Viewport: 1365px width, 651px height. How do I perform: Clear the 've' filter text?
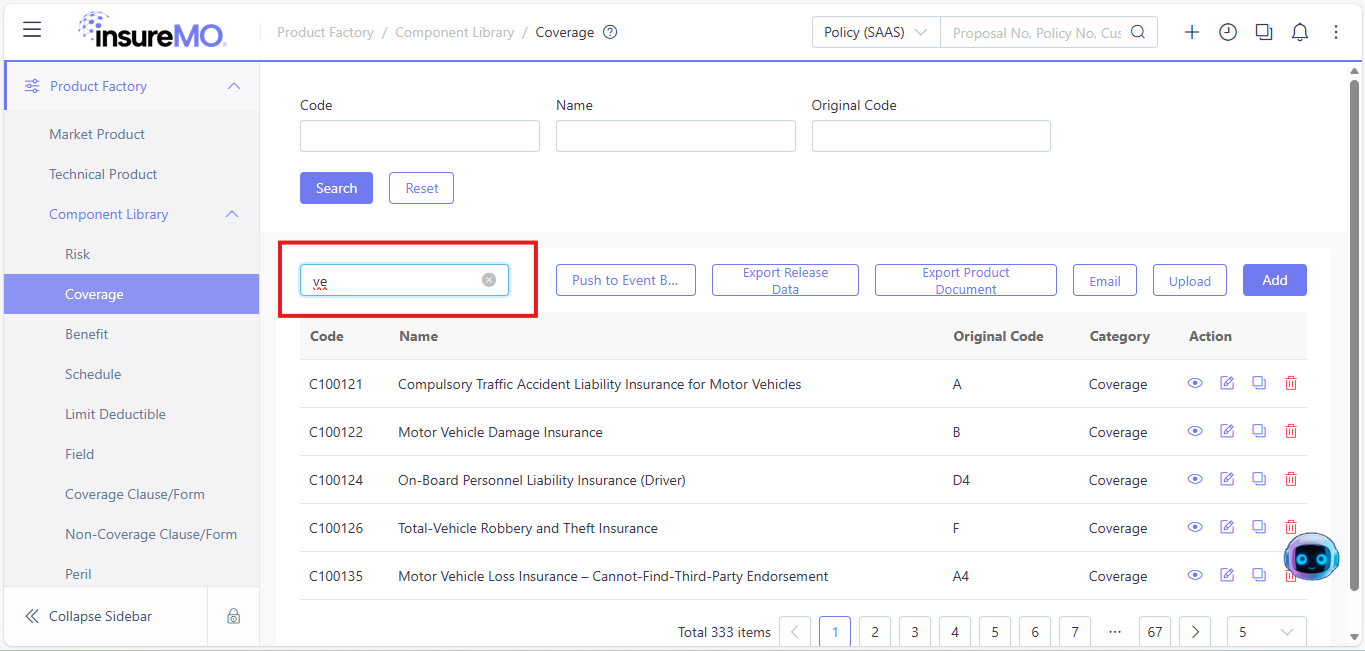click(489, 280)
